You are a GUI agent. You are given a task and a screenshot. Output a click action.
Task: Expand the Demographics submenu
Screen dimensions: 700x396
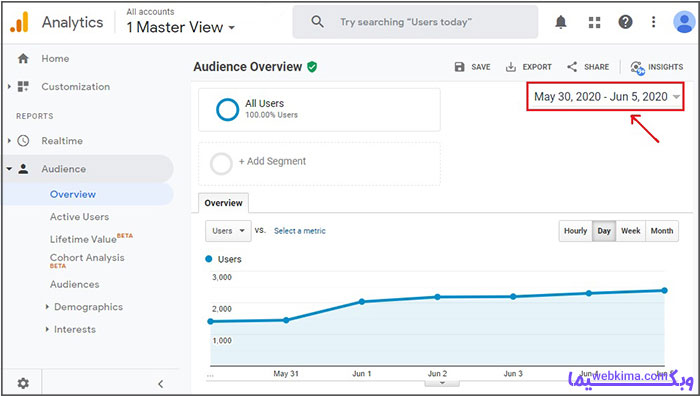[x=47, y=307]
